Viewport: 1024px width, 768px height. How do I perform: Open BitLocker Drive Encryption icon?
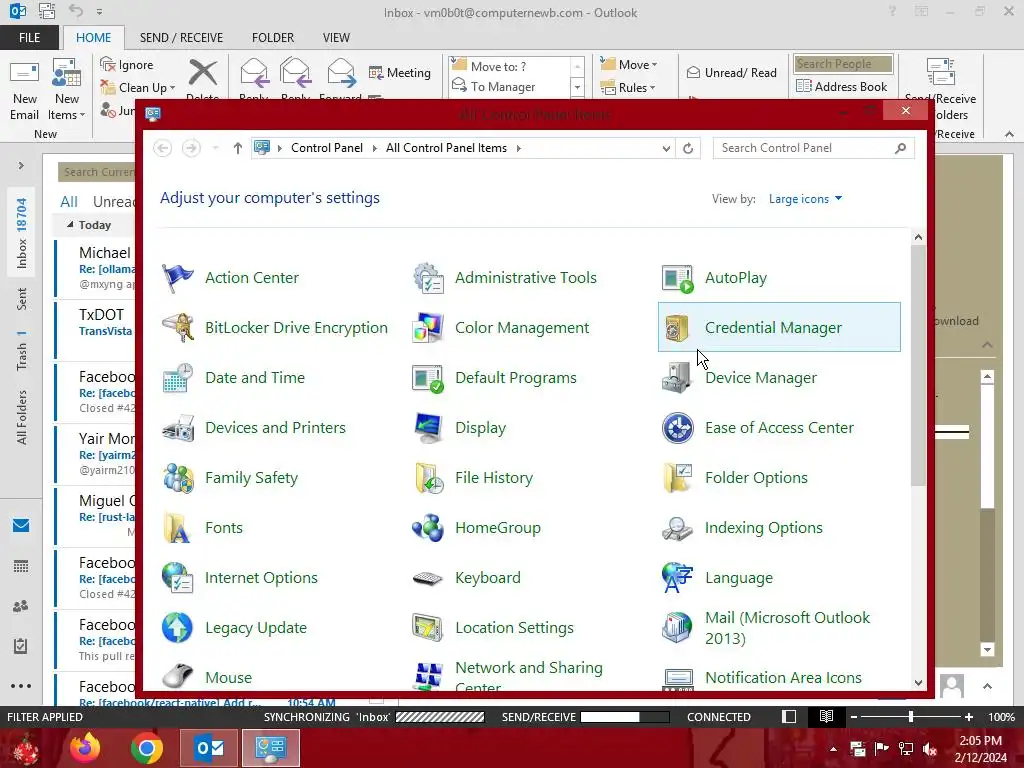178,328
